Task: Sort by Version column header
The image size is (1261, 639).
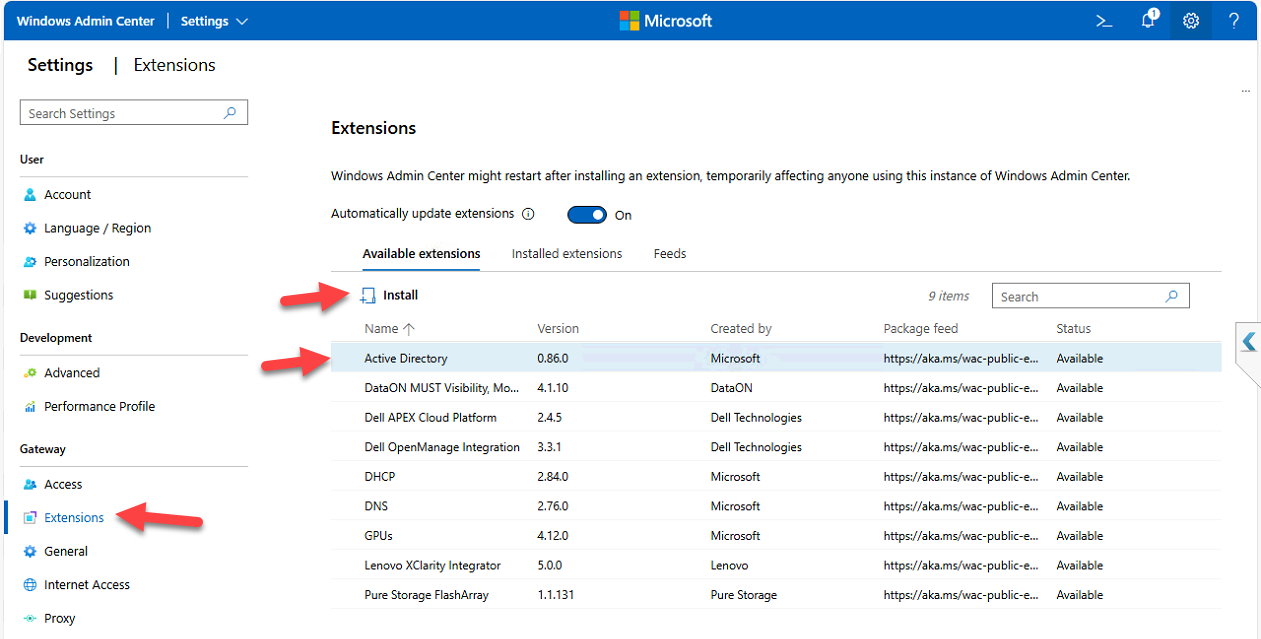Action: coord(558,329)
